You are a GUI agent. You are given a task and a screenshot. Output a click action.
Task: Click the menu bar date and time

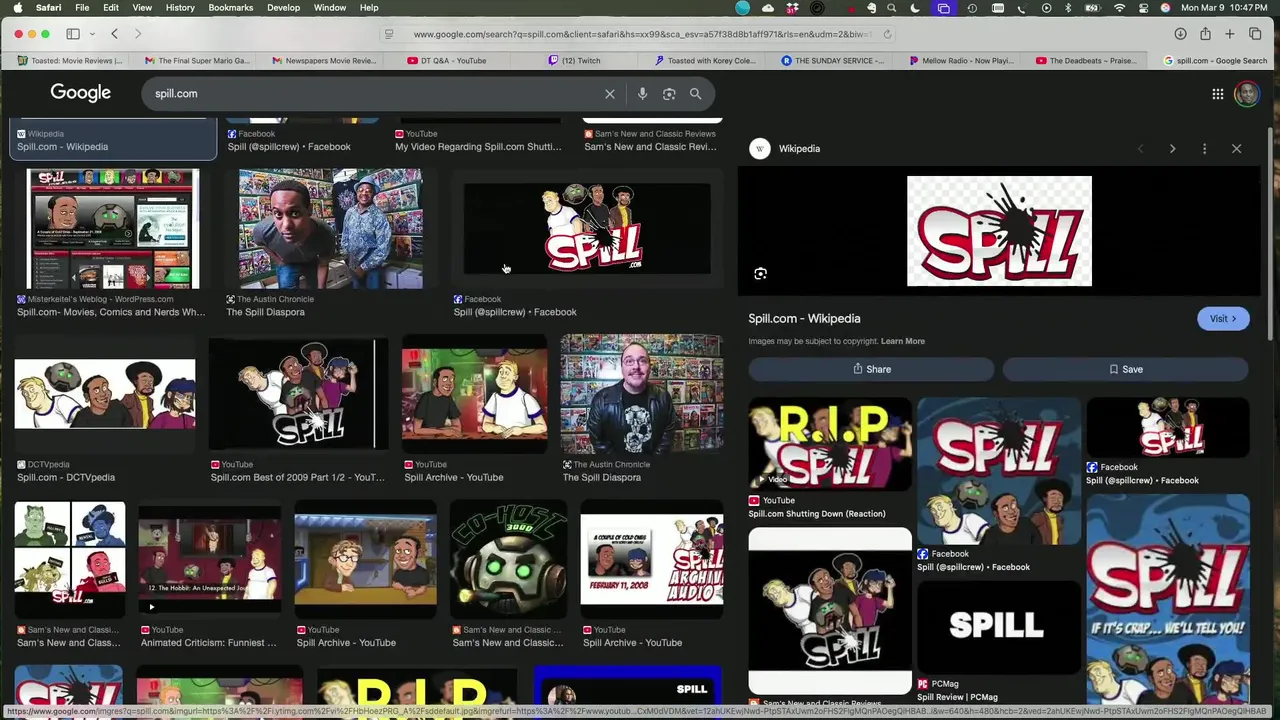(x=1224, y=8)
